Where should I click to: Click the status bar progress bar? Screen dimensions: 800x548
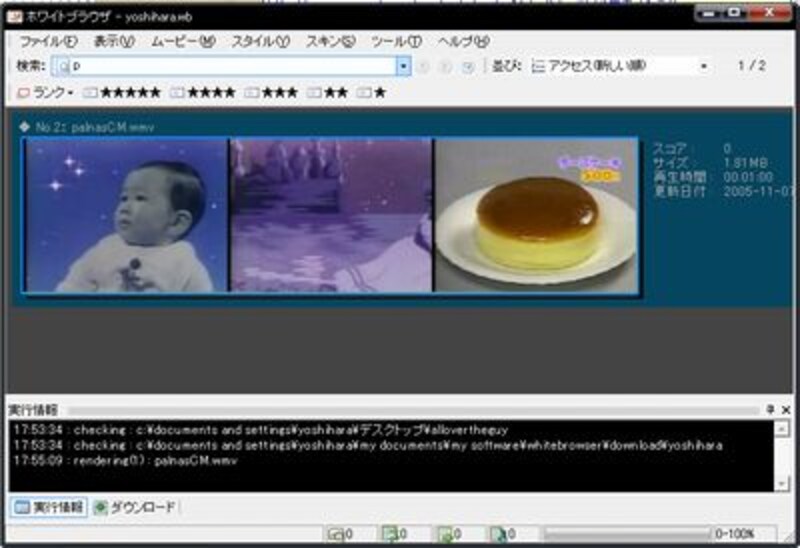click(x=627, y=534)
